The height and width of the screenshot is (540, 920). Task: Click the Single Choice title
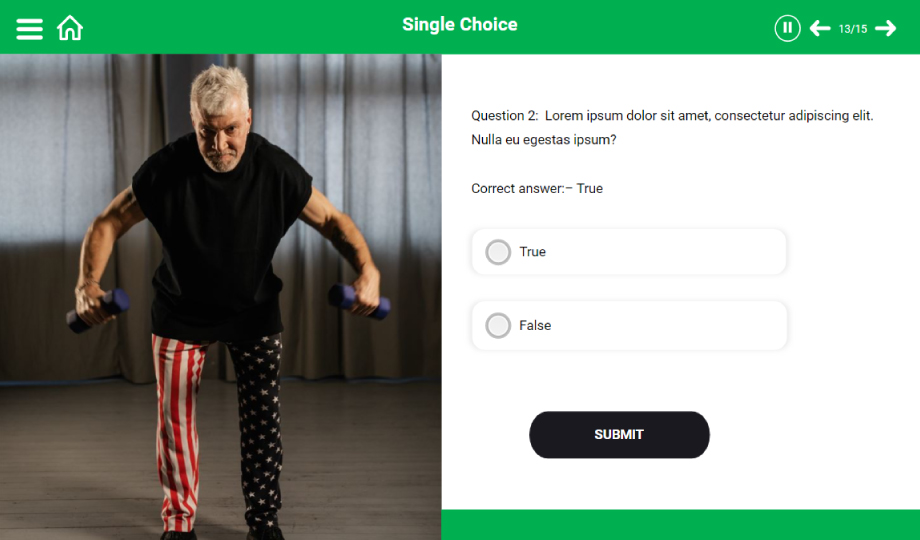coord(460,25)
